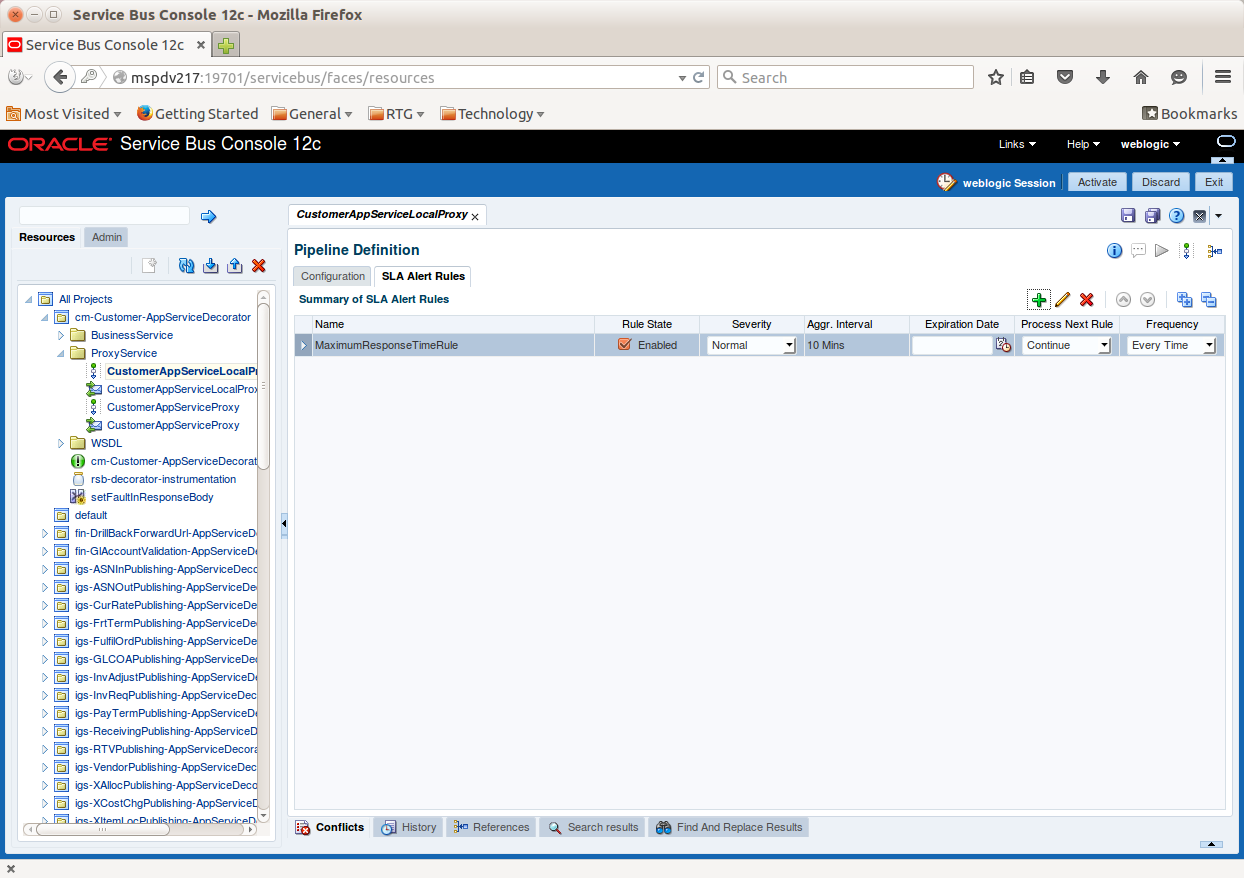Open the weblogic user menu
Image resolution: width=1244 pixels, height=878 pixels.
[x=1150, y=144]
